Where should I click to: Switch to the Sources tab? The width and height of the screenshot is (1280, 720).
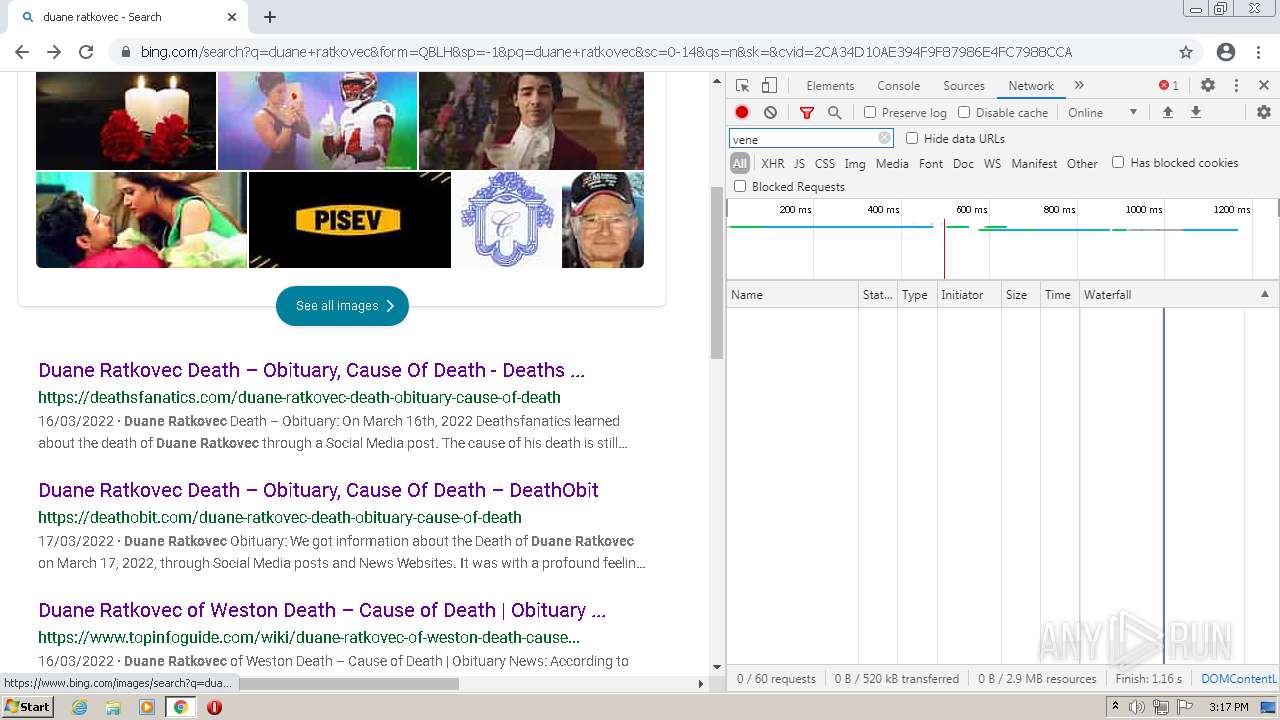pyautogui.click(x=964, y=86)
